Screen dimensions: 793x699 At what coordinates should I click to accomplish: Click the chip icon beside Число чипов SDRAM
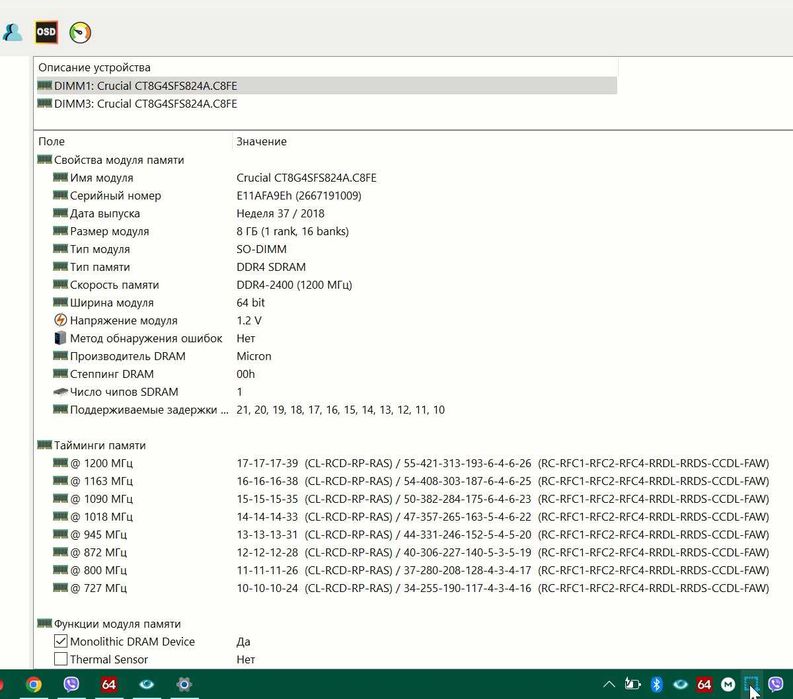[60, 391]
